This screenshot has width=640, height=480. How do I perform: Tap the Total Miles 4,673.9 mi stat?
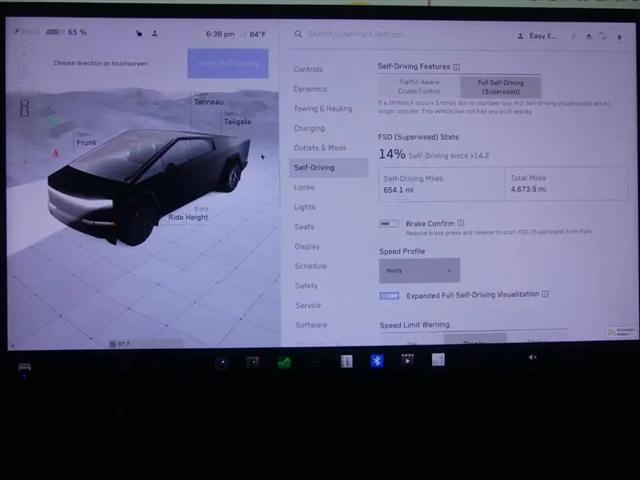[x=566, y=184]
